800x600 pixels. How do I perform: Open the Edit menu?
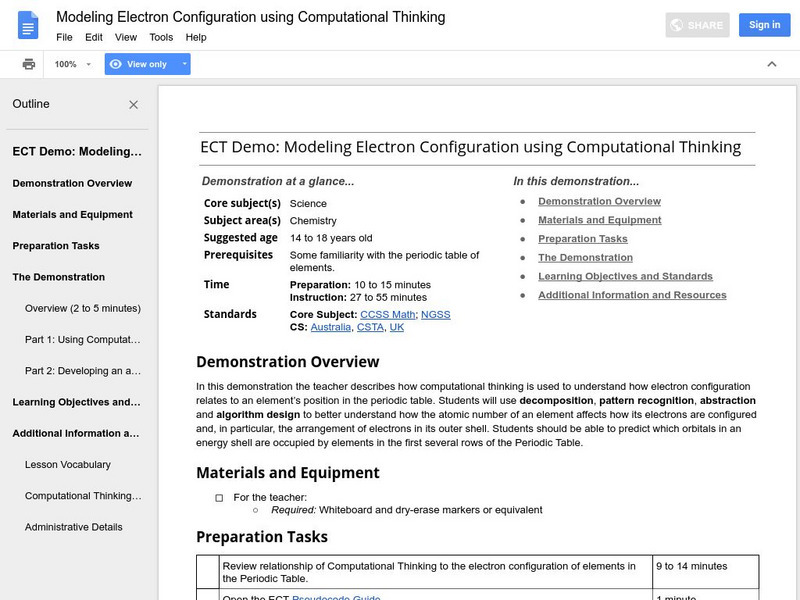pyautogui.click(x=93, y=37)
